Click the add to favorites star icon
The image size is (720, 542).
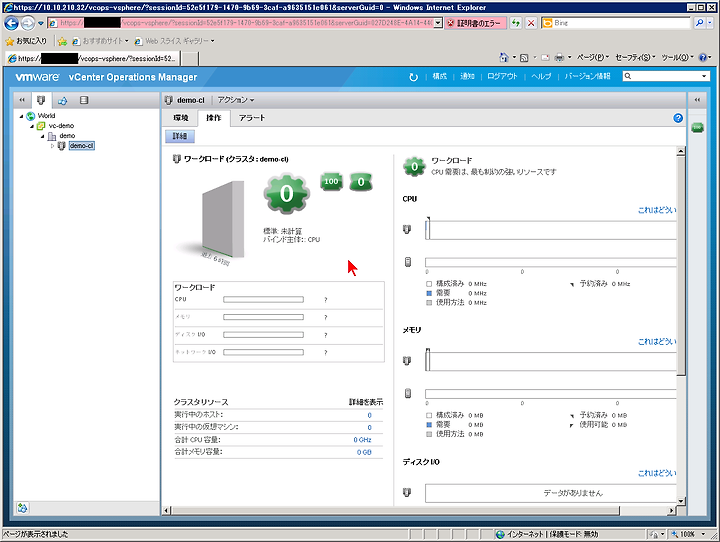62,41
